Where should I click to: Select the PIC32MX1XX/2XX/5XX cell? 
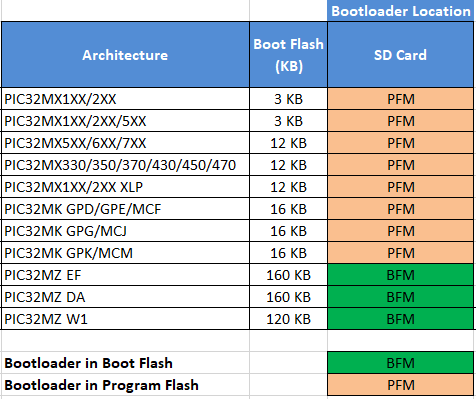(125, 121)
